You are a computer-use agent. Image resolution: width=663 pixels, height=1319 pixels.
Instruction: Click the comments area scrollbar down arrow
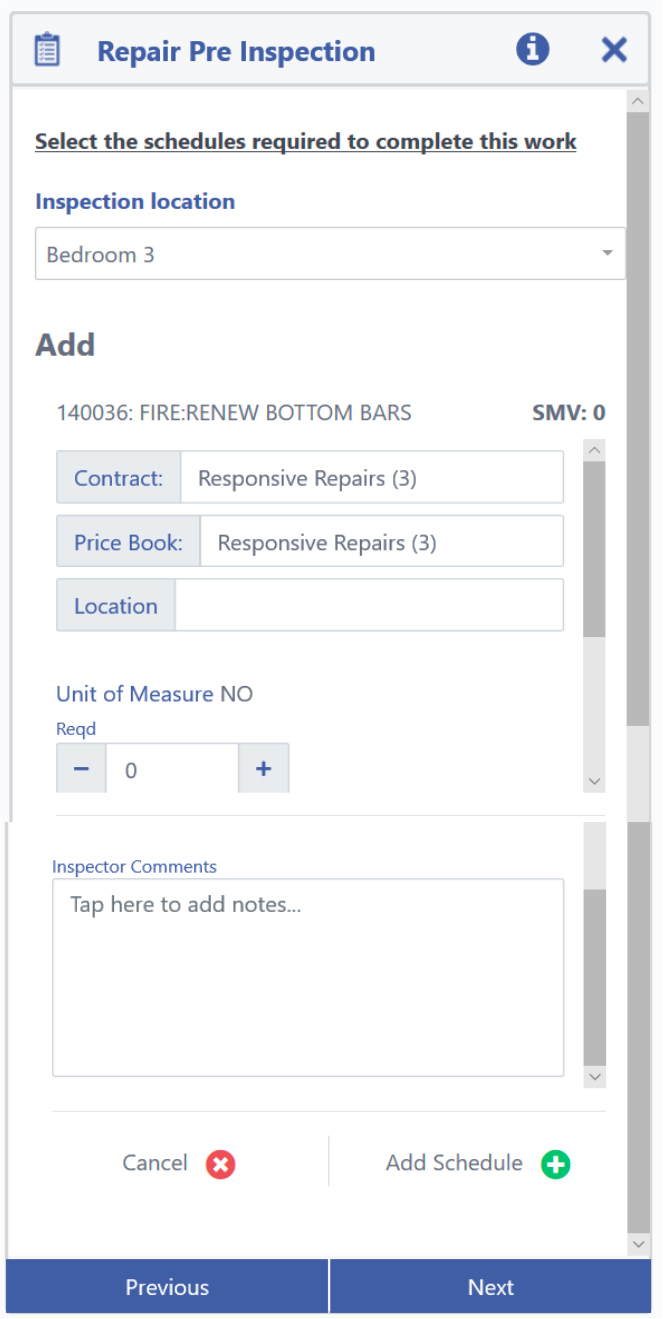594,1077
